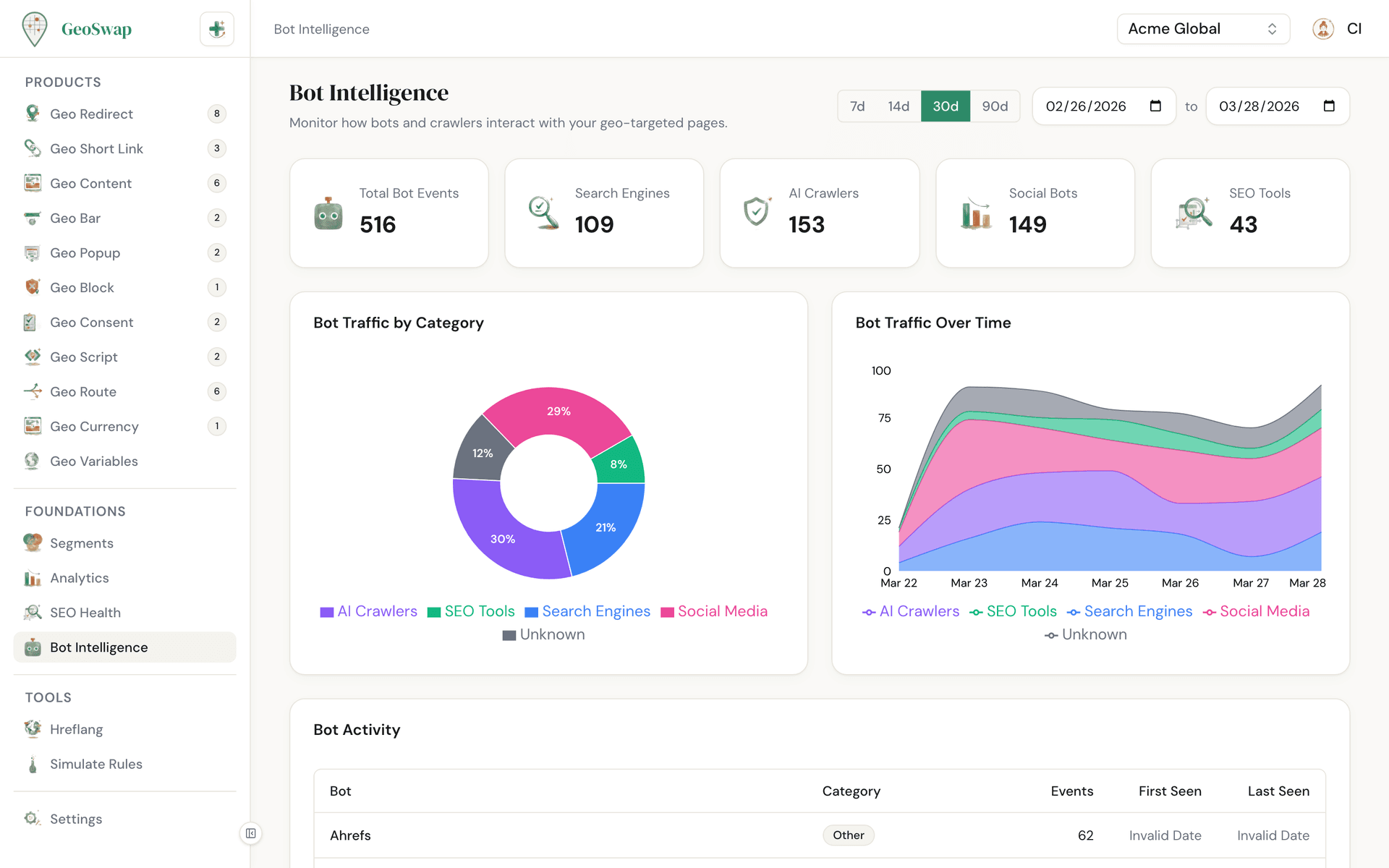Switch to the 7d date range tab
The image size is (1389, 868).
point(857,106)
